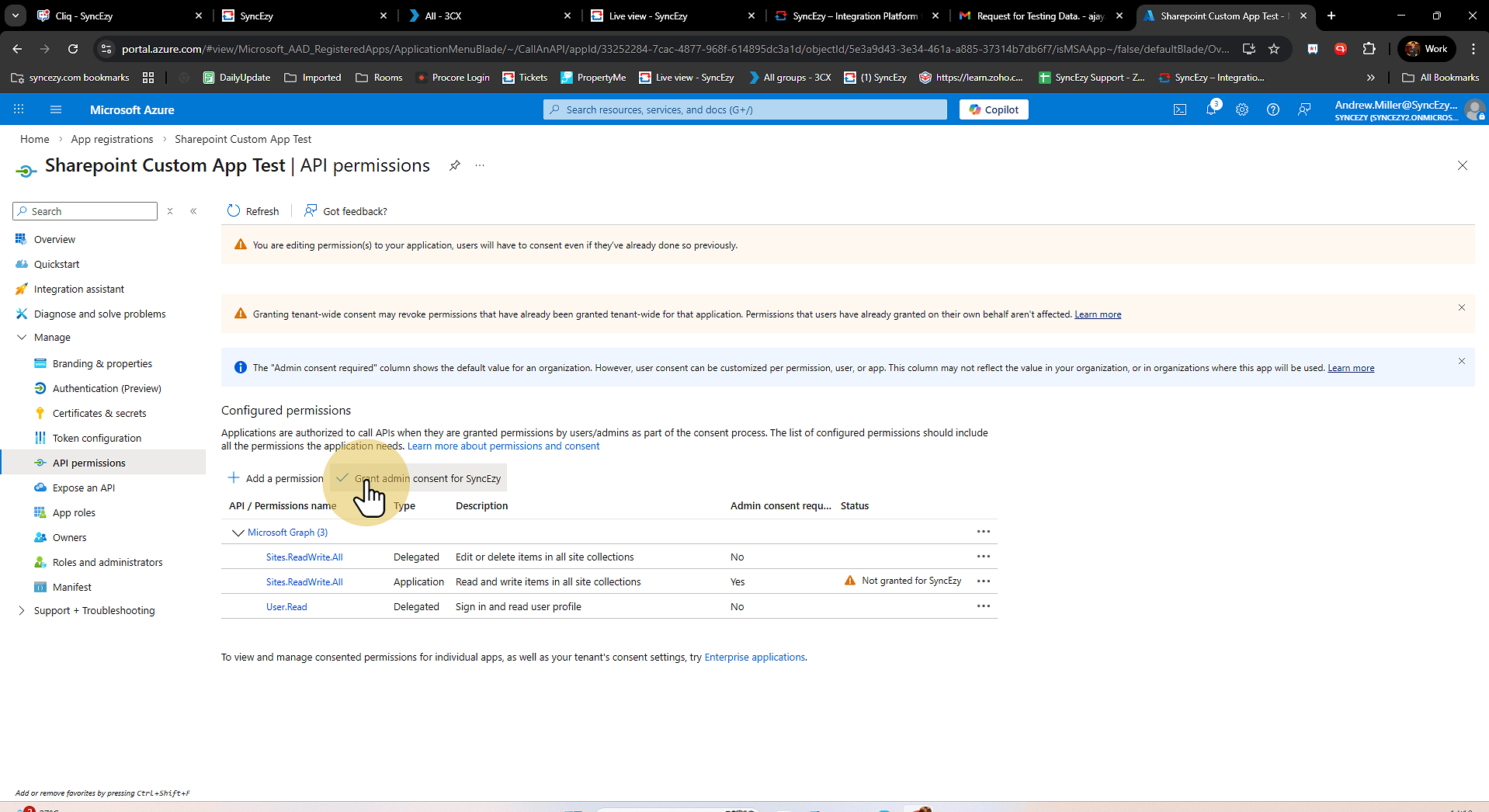1489x812 pixels.
Task: Expand Support + Troubleshooting section
Action: (x=22, y=610)
